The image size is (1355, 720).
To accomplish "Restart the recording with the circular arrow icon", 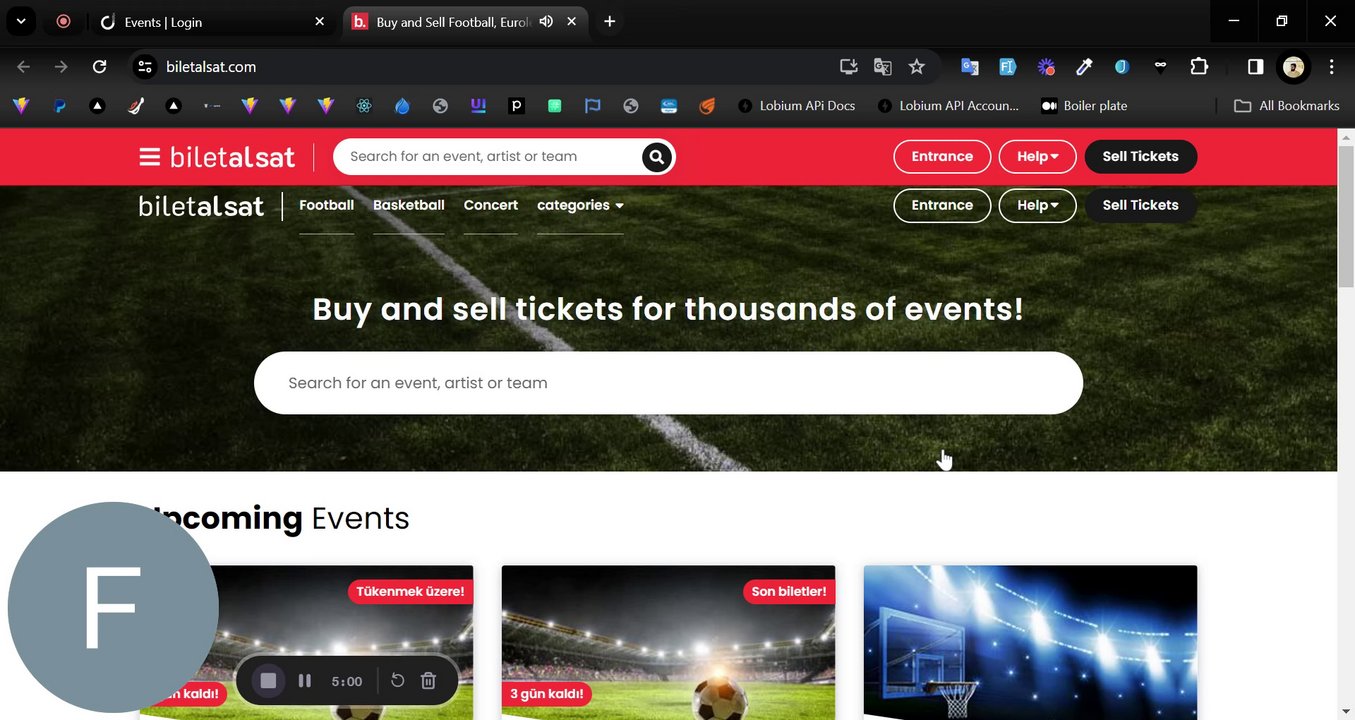I will 397,681.
